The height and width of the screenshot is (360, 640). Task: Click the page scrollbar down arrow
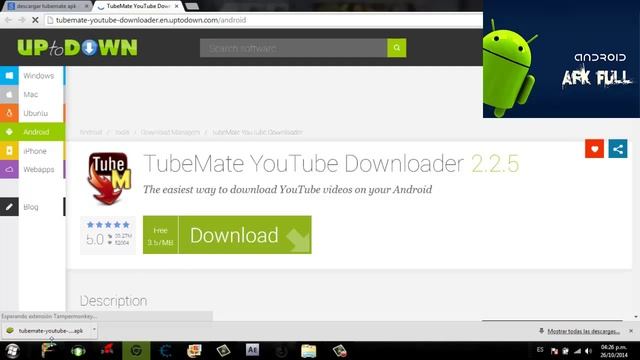click(636, 317)
